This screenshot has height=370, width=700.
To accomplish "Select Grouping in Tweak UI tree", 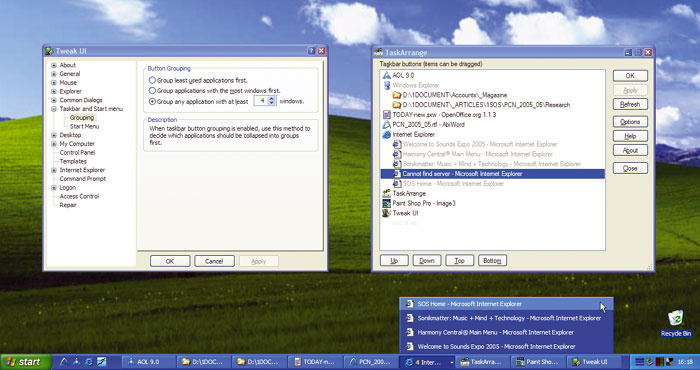I will [x=82, y=118].
